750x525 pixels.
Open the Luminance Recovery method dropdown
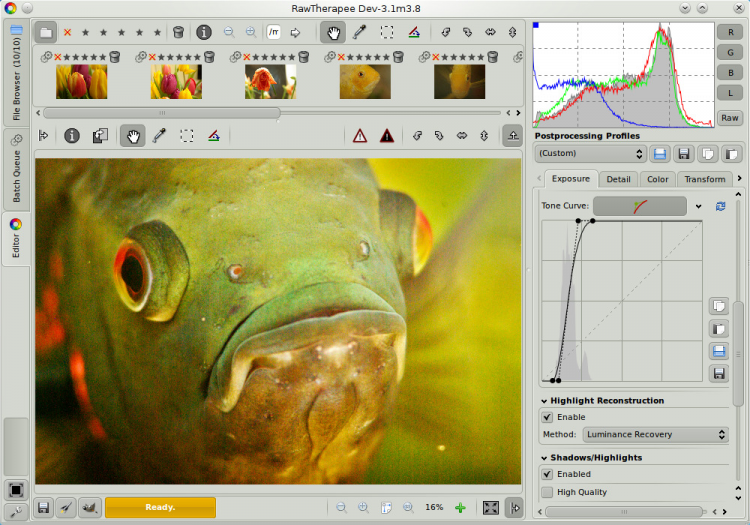point(655,435)
